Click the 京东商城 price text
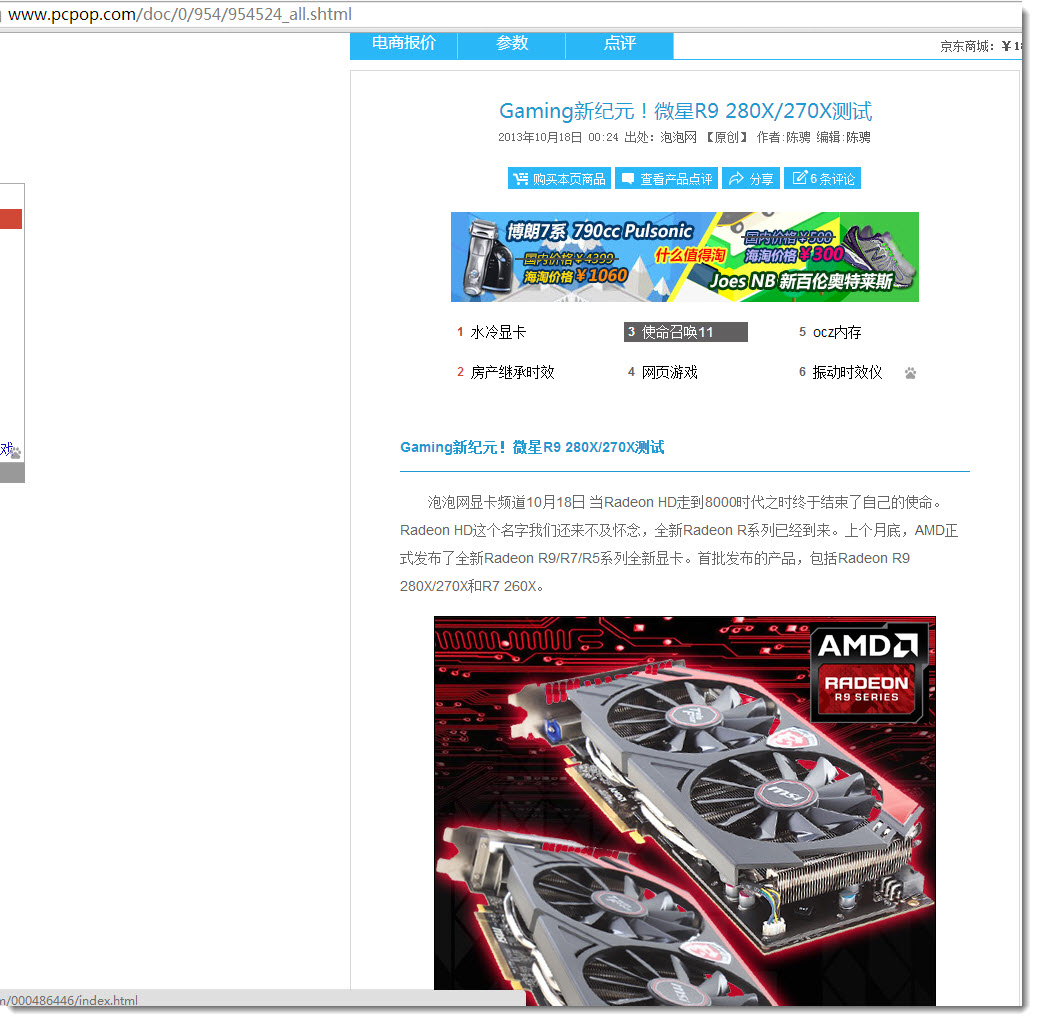 pyautogui.click(x=980, y=46)
